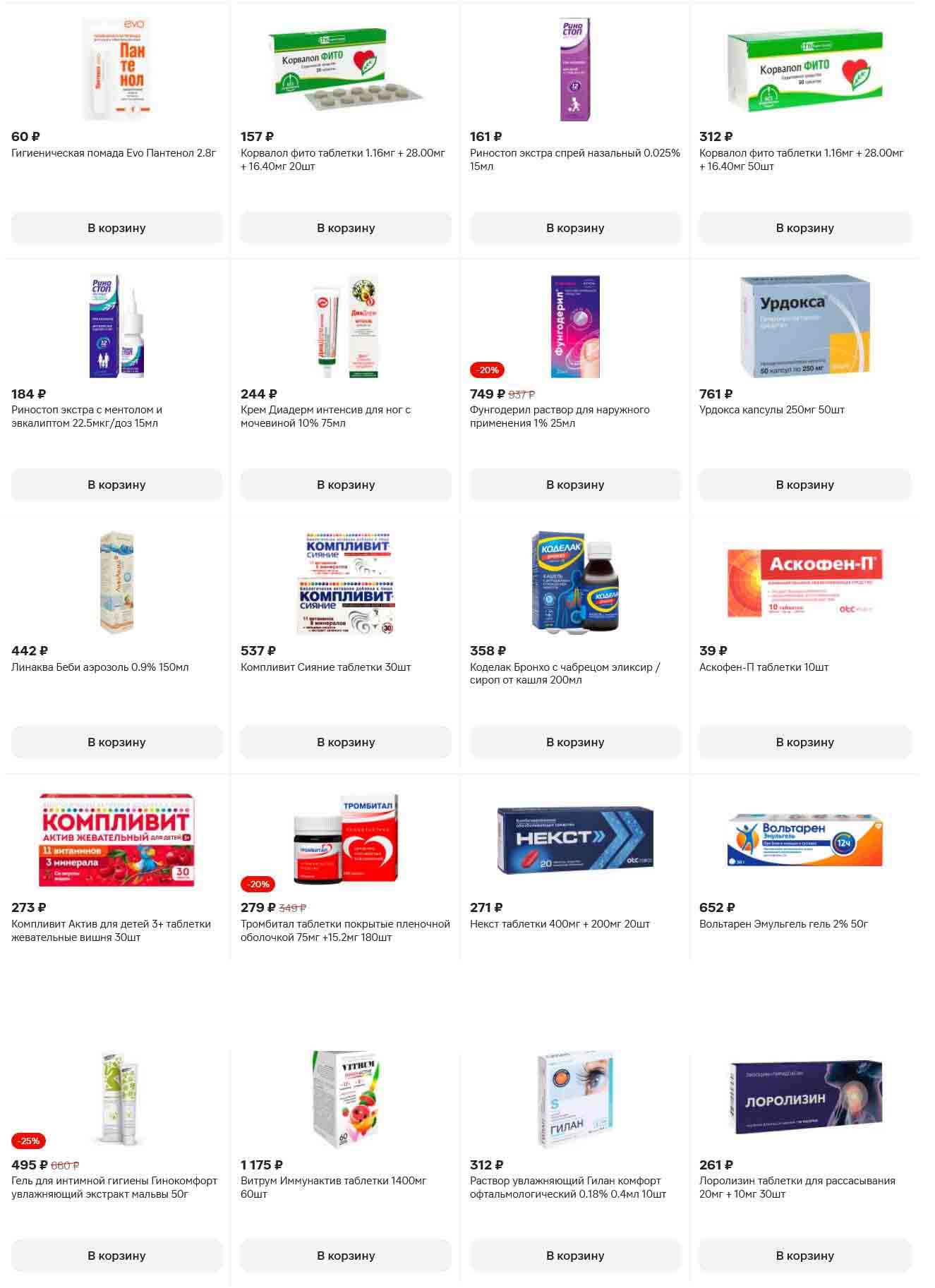Add Витрум Иммунактив to the cart
Viewport: 935px width, 1288px height.
click(346, 1256)
